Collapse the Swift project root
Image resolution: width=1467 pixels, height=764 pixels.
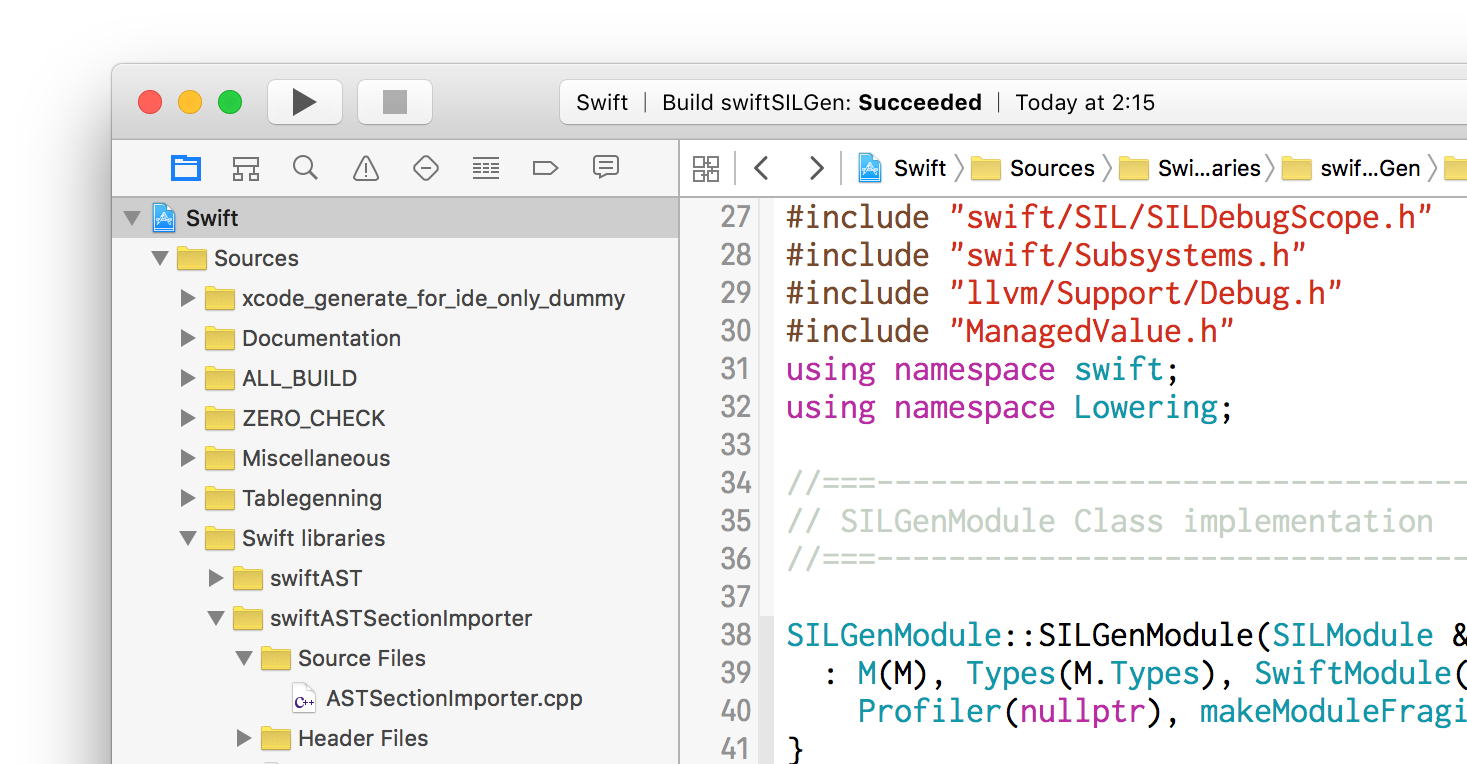coord(132,218)
